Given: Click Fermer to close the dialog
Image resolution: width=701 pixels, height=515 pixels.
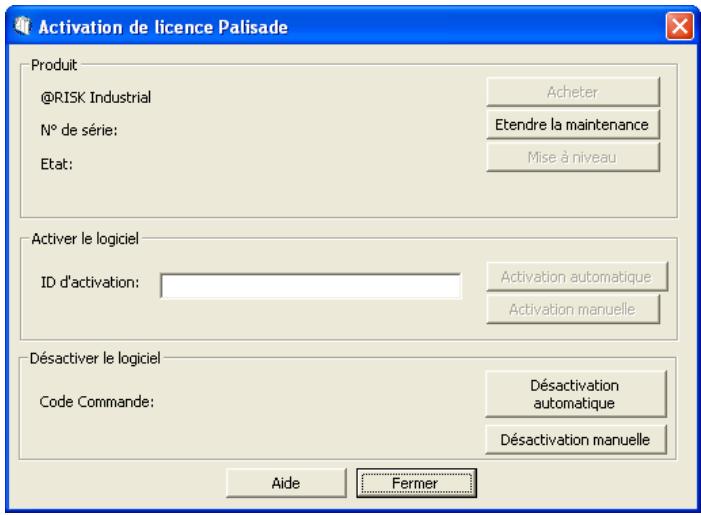Looking at the screenshot, I should click(x=416, y=483).
